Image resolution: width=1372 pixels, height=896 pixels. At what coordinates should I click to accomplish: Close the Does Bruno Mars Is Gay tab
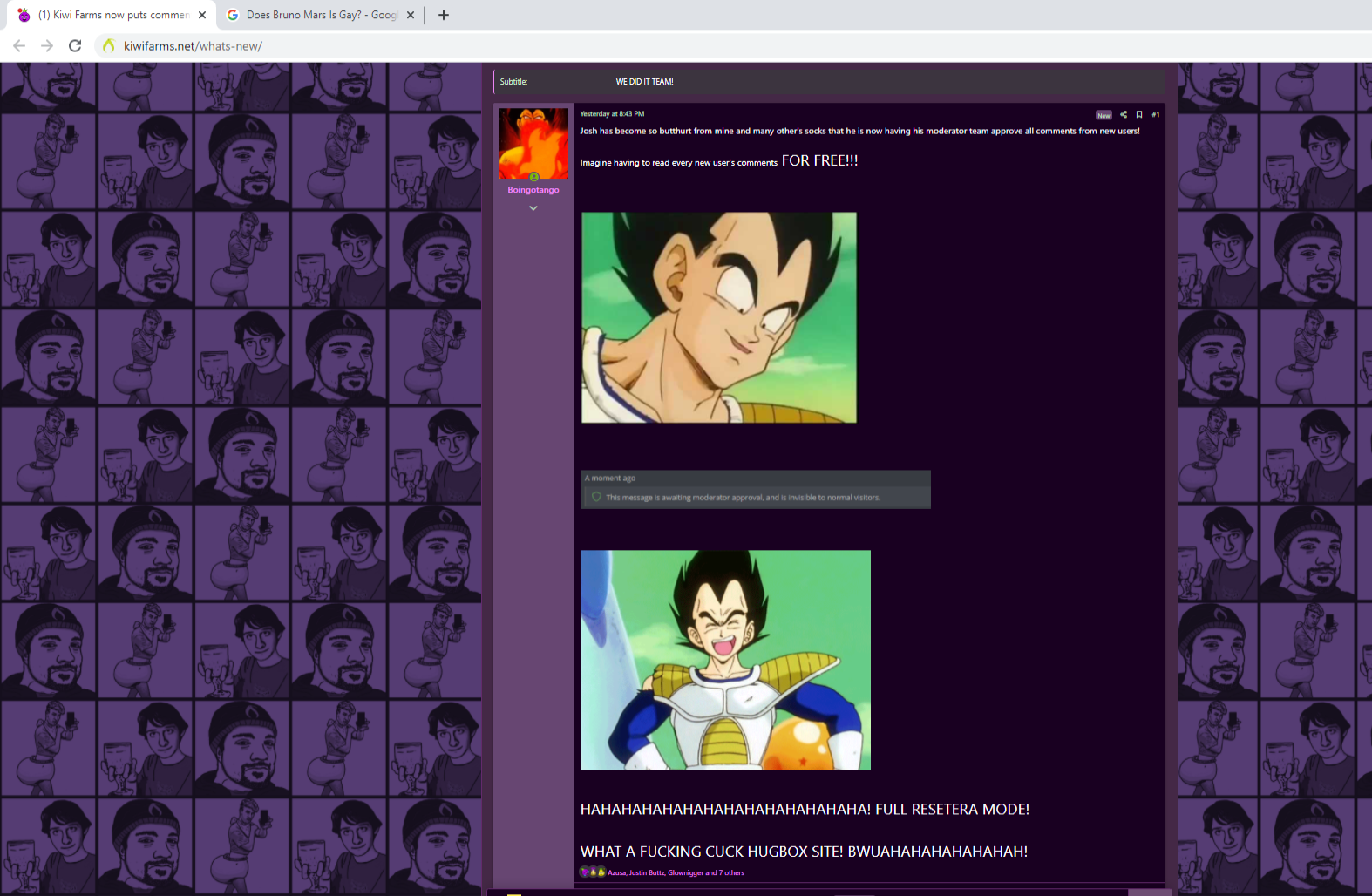pos(411,15)
